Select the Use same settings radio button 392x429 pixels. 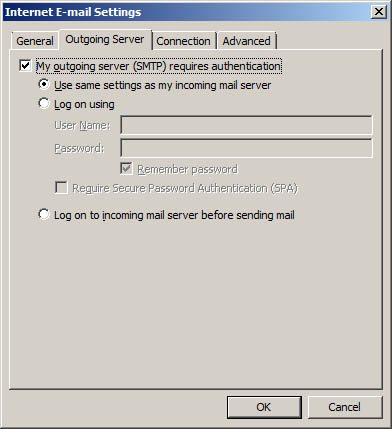click(x=44, y=84)
